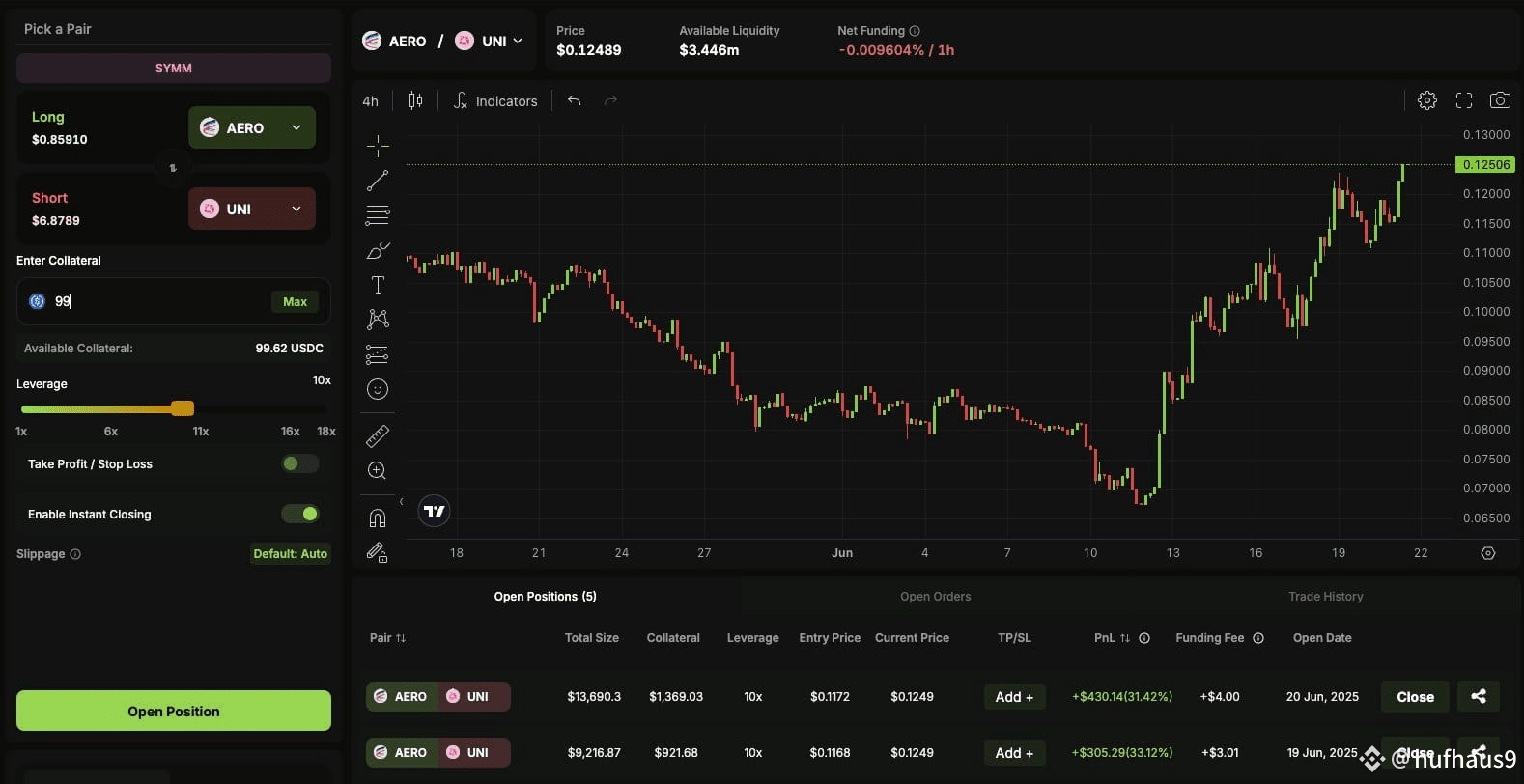
Task: Click the Funding Fee info icon
Action: [x=1258, y=638]
